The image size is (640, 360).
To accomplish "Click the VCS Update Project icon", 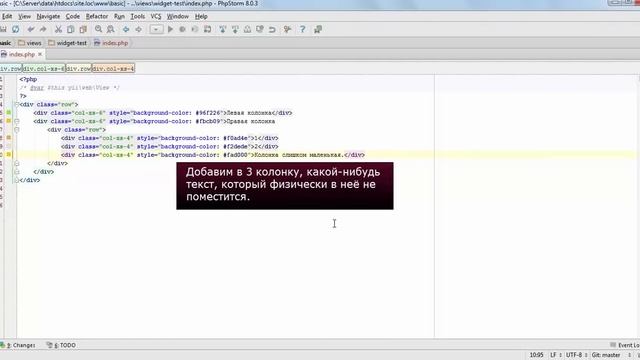I will pyautogui.click(x=222, y=29).
